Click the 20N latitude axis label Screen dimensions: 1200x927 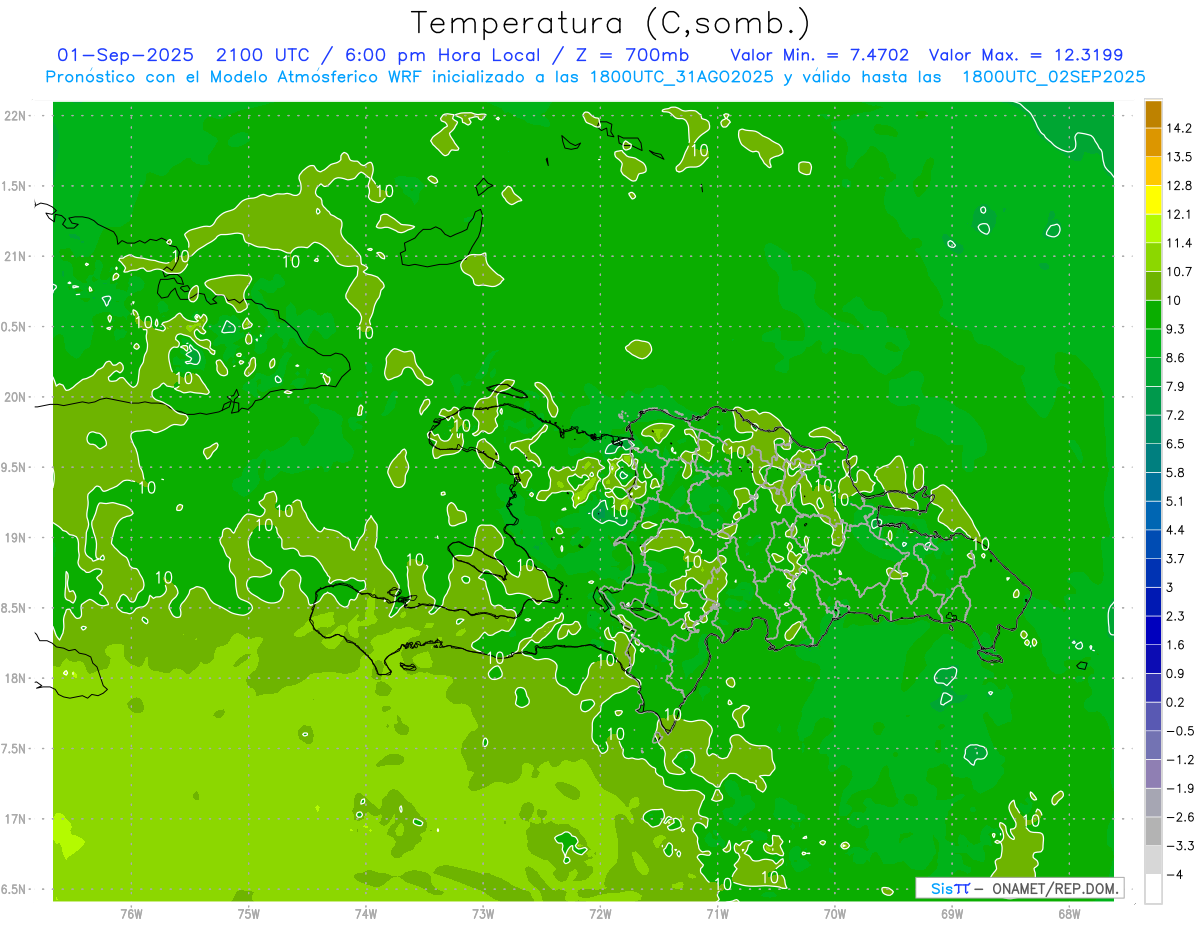(x=16, y=397)
